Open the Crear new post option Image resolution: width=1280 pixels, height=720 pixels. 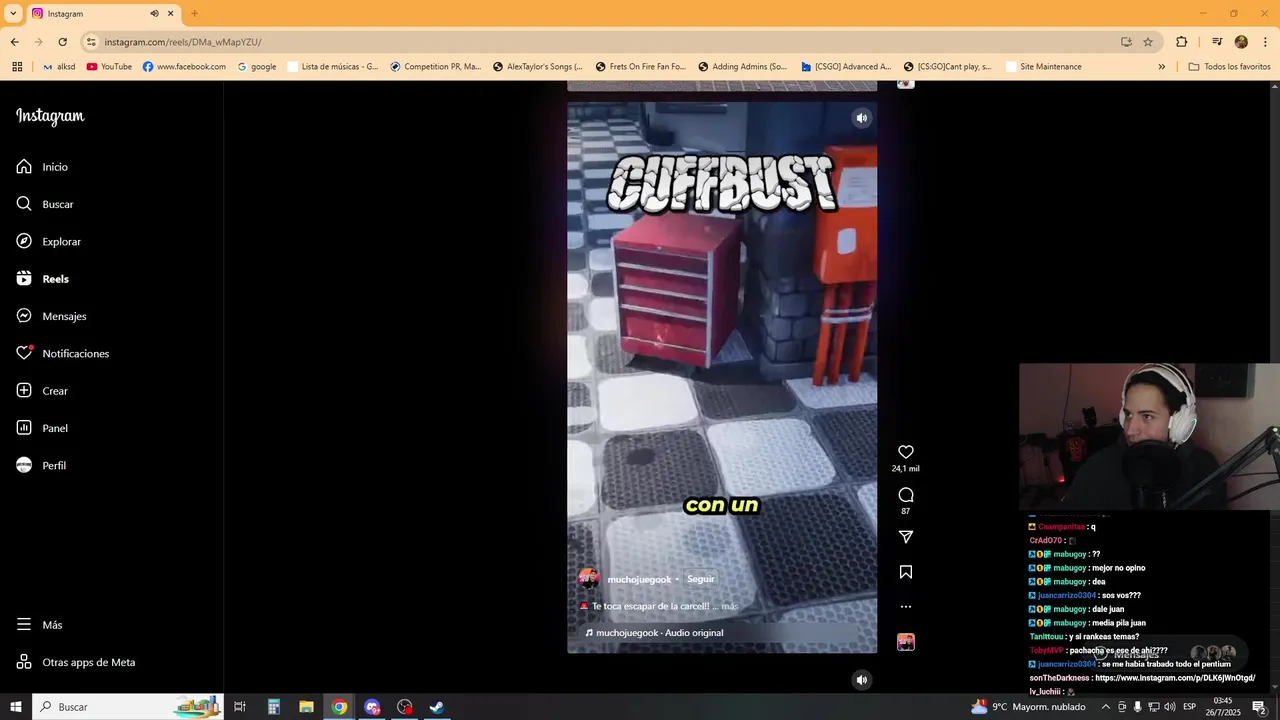click(42, 391)
